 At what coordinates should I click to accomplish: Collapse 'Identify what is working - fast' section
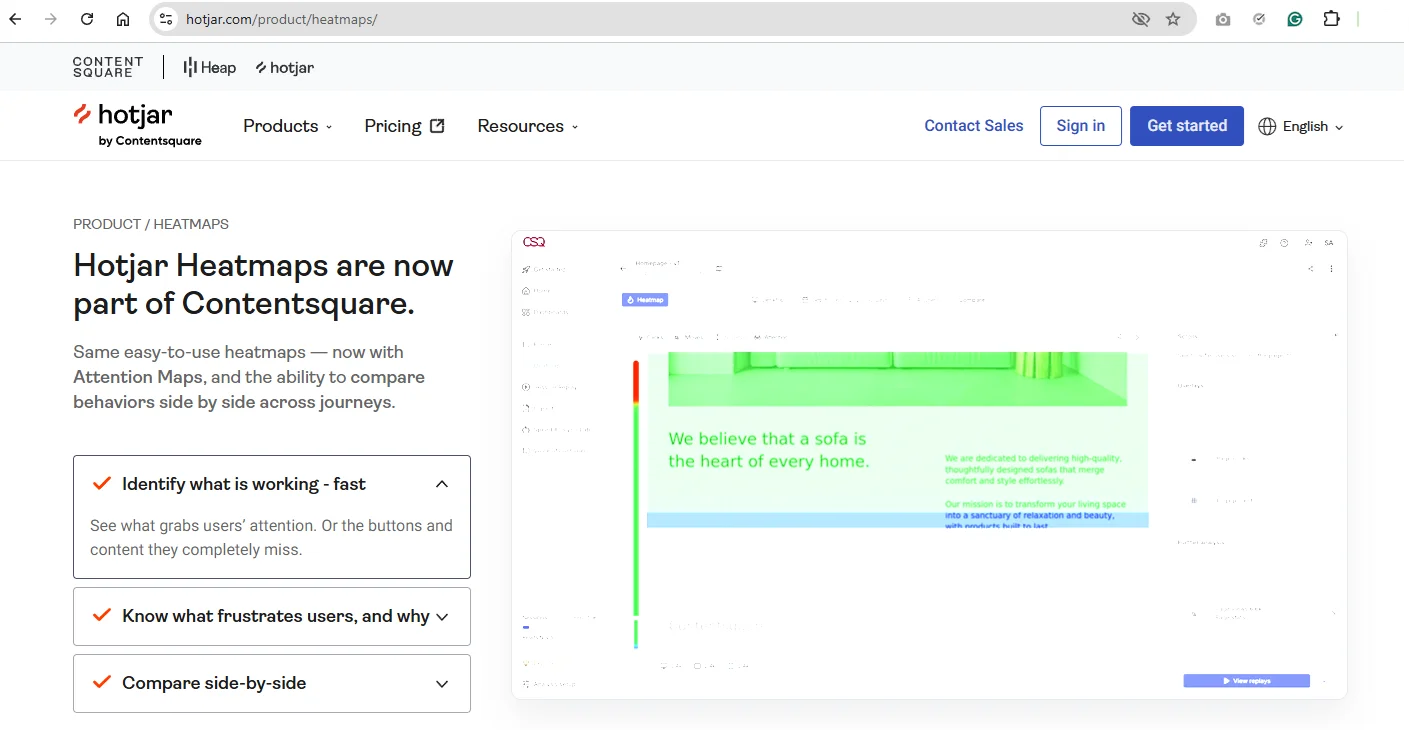(x=272, y=484)
